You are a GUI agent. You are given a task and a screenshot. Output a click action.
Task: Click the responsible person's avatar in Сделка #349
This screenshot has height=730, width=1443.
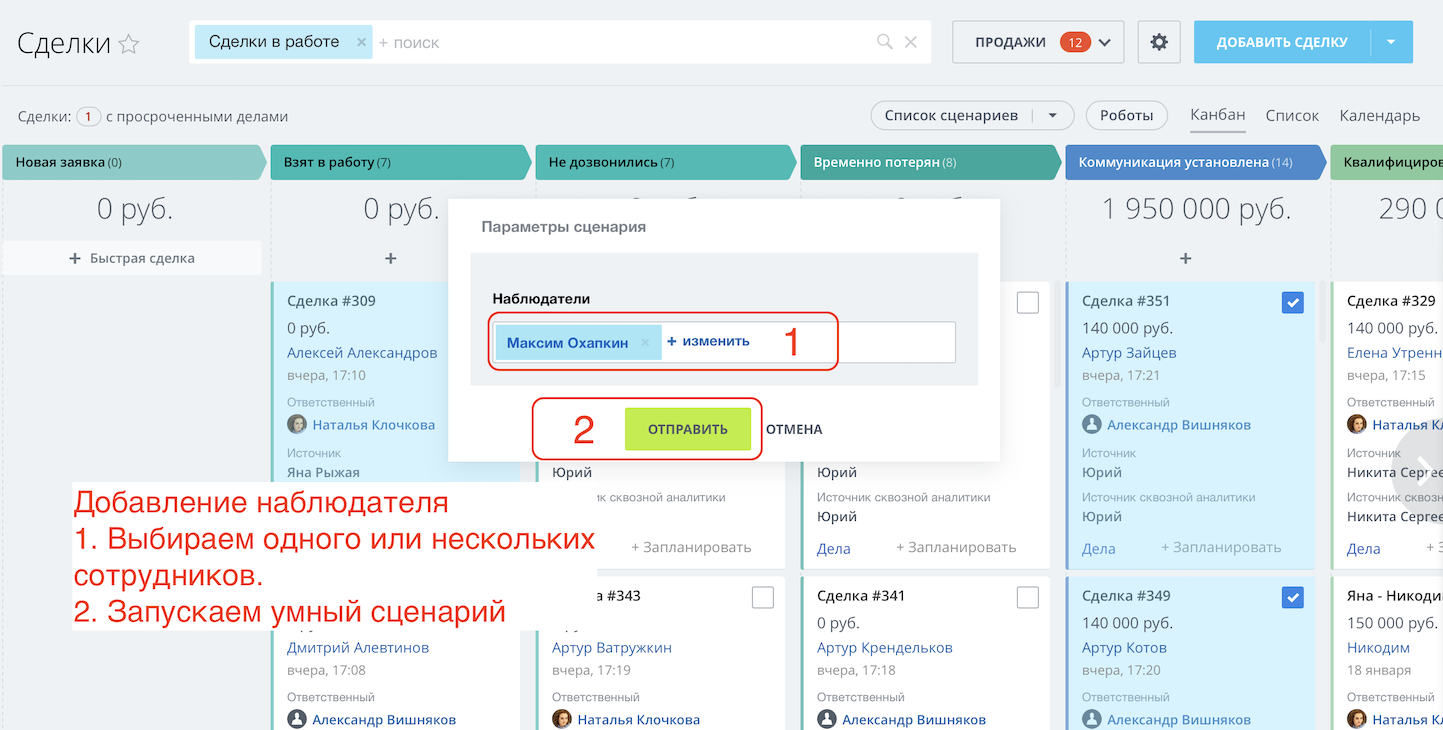(x=1092, y=719)
